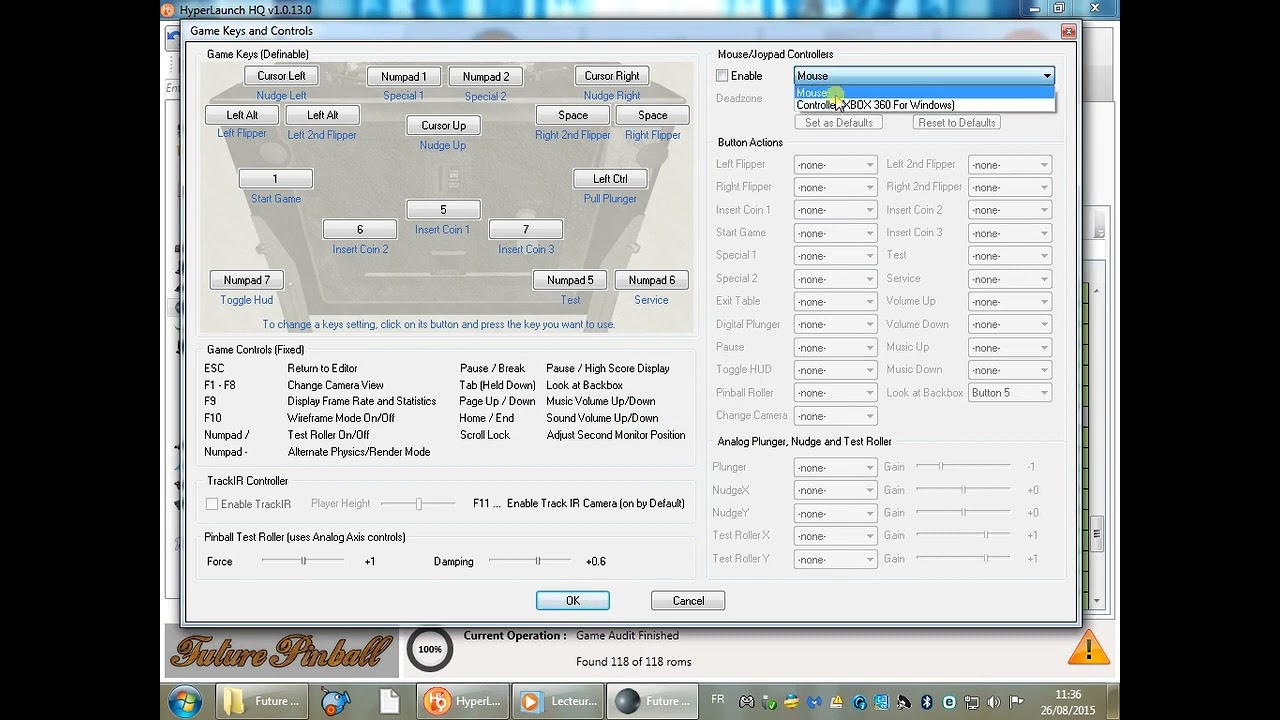Open the Bluetooth tray icon

click(x=926, y=702)
